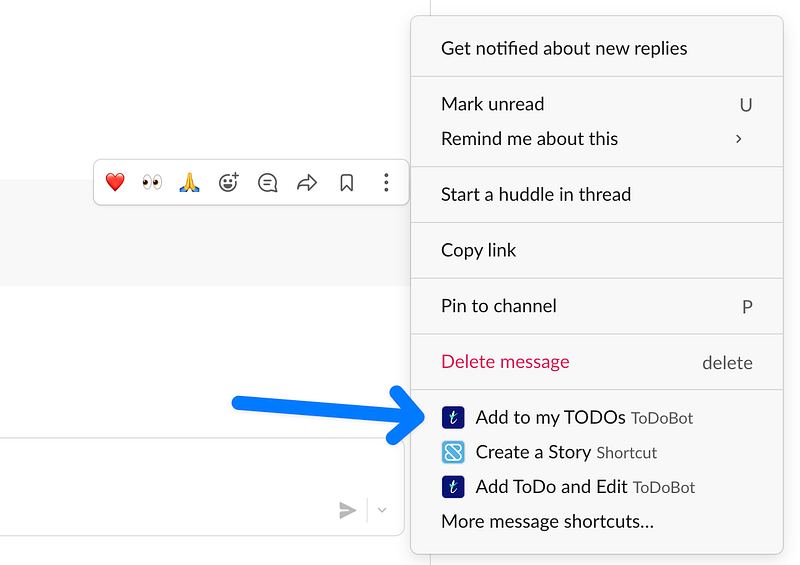Screen dimensions: 800x565
Task: Save message with the bookmark icon
Action: [x=346, y=182]
